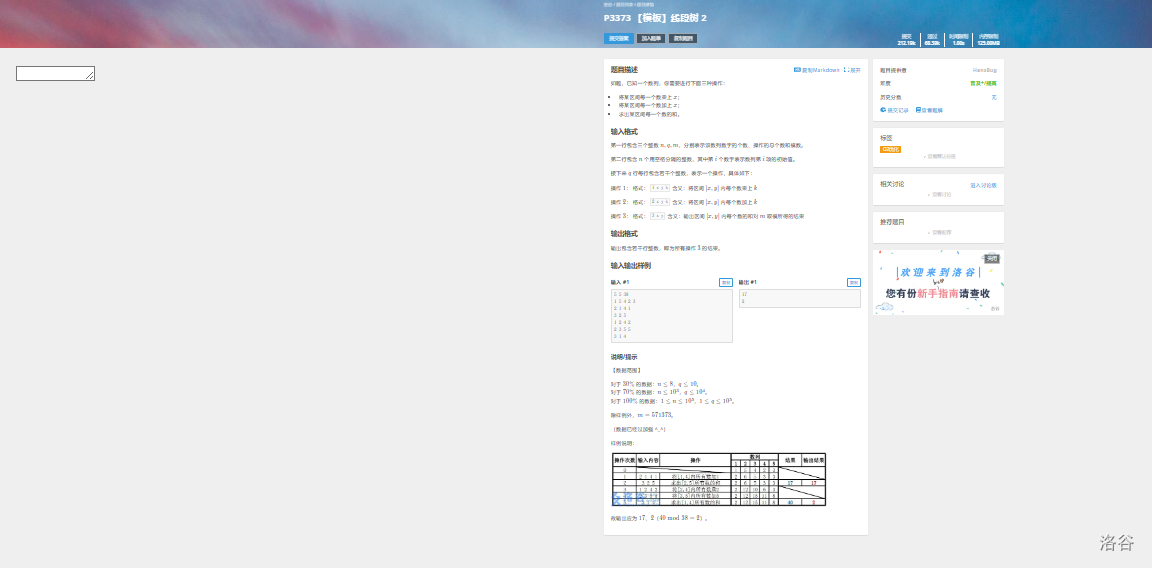Click the 加入题单 button

649,39
